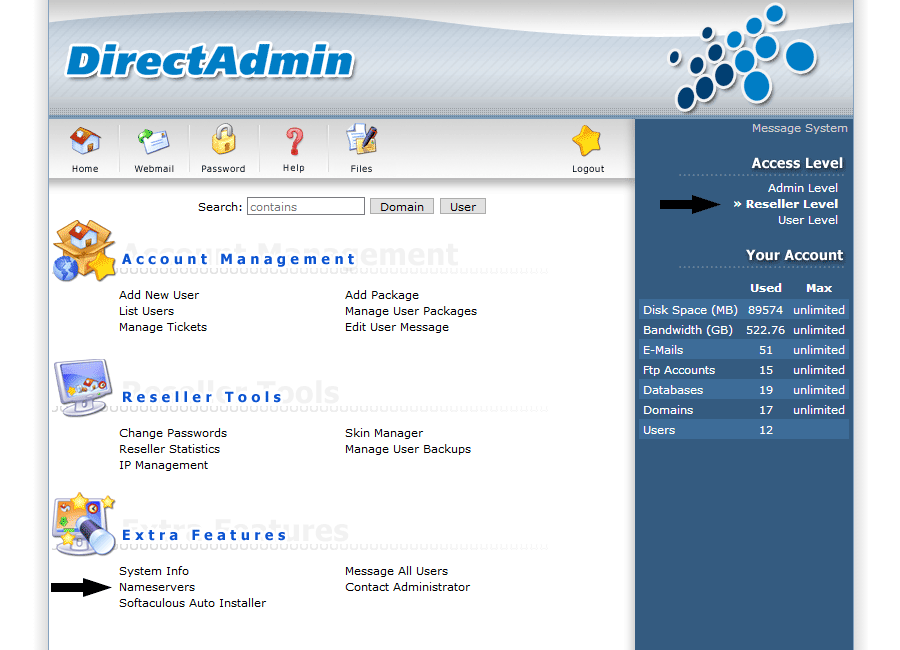
Task: Click the Password padlock icon
Action: click(223, 140)
